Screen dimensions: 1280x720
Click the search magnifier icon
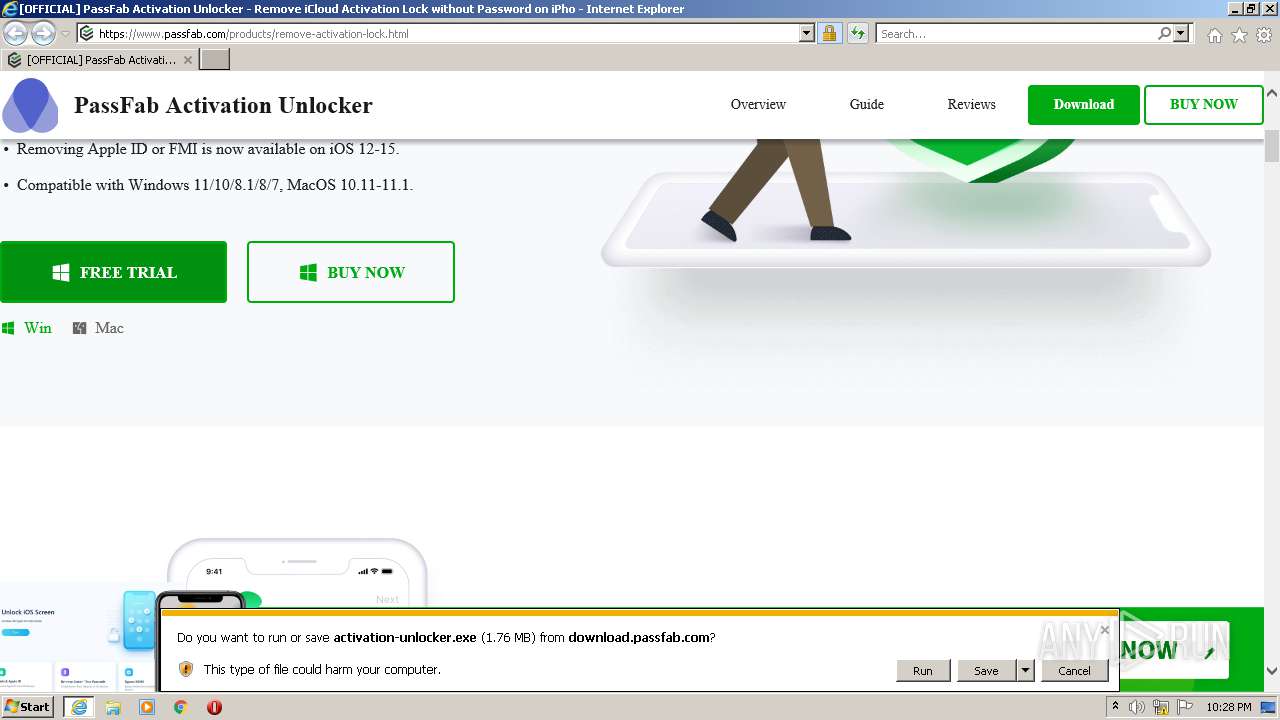[x=1164, y=34]
